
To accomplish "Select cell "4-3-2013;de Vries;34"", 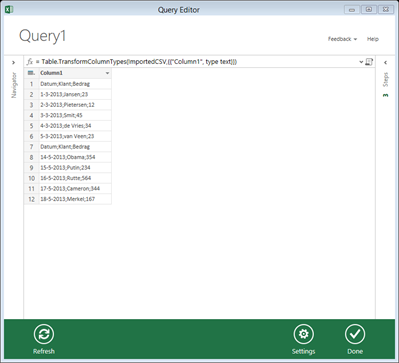I will coord(75,126).
